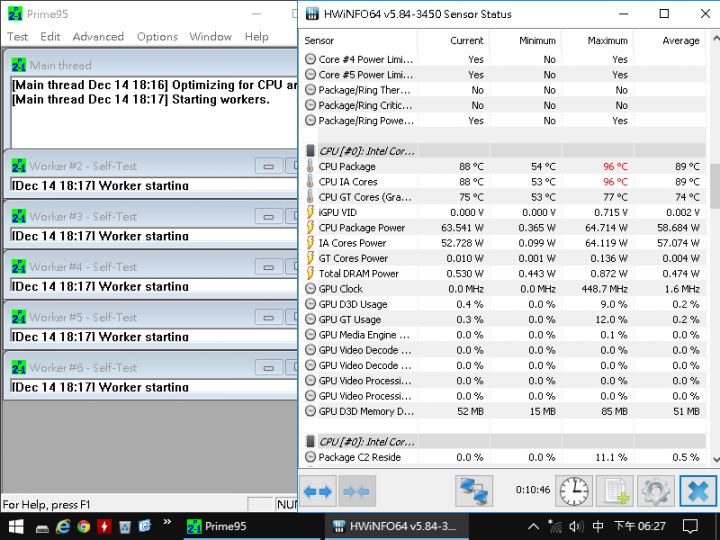Click system clock showing 06:27

point(640,526)
